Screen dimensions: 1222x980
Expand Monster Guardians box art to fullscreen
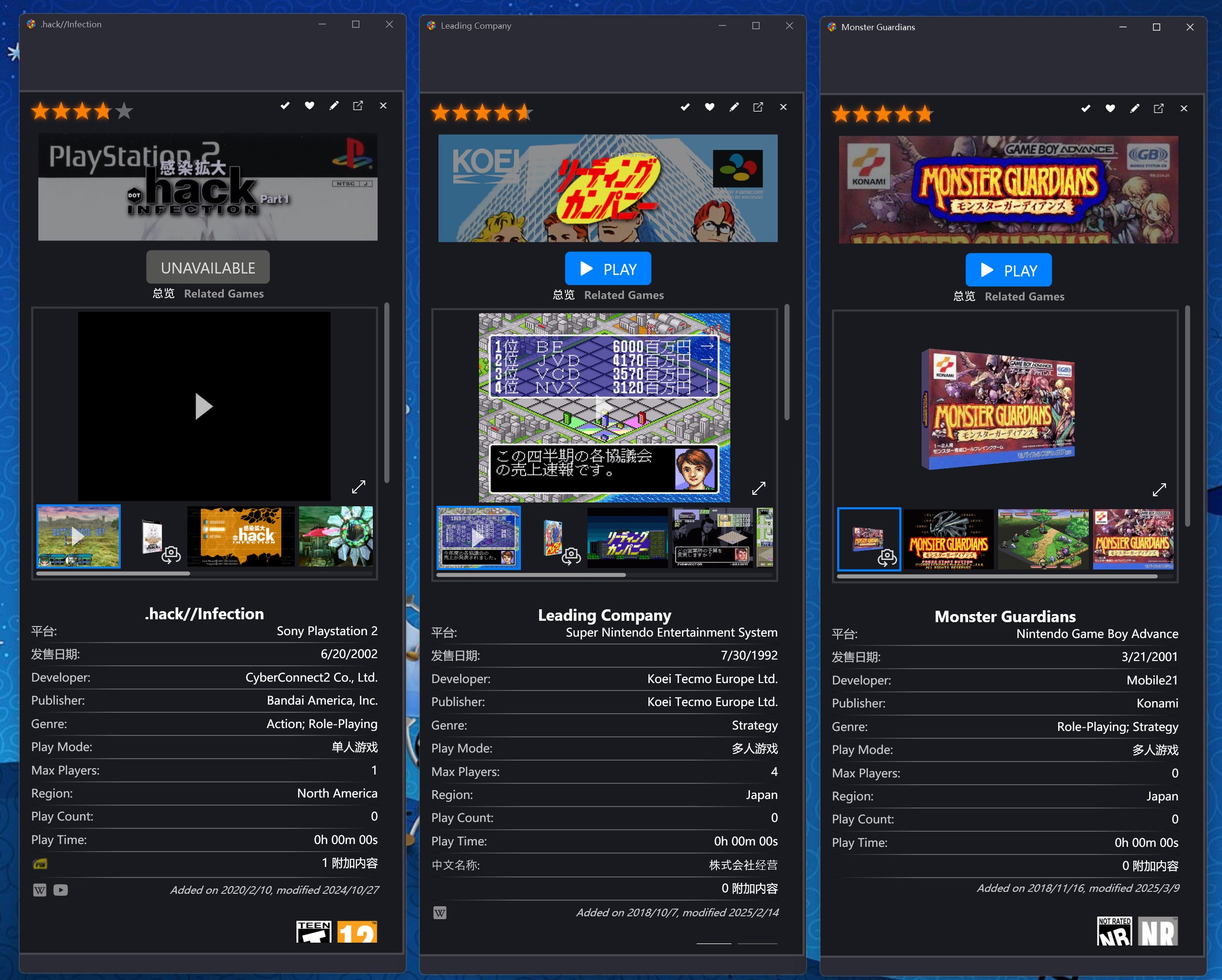coord(1160,490)
